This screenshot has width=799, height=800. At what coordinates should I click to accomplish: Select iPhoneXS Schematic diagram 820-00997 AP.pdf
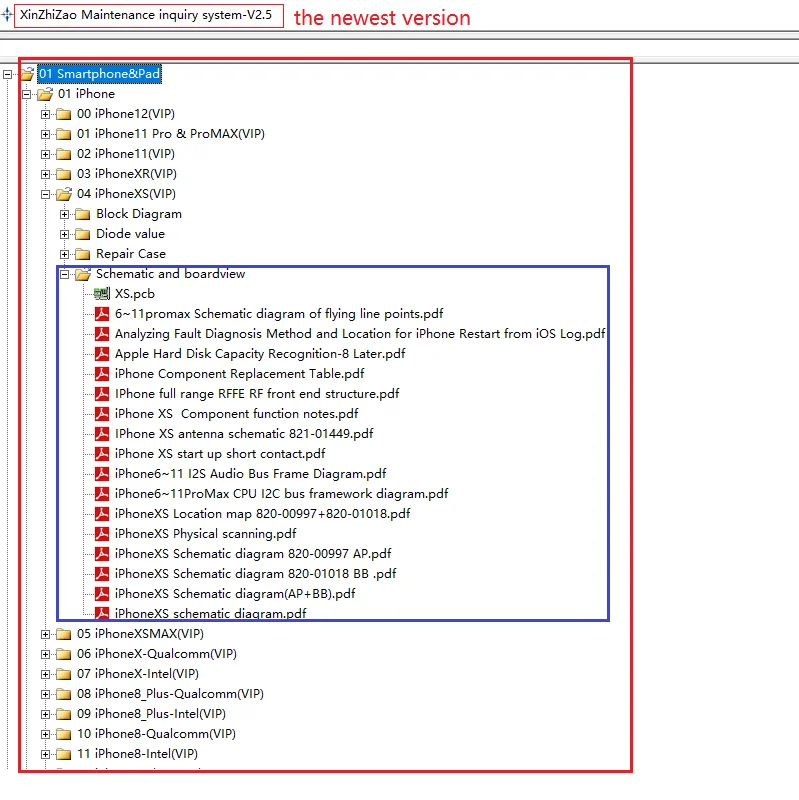(x=253, y=554)
